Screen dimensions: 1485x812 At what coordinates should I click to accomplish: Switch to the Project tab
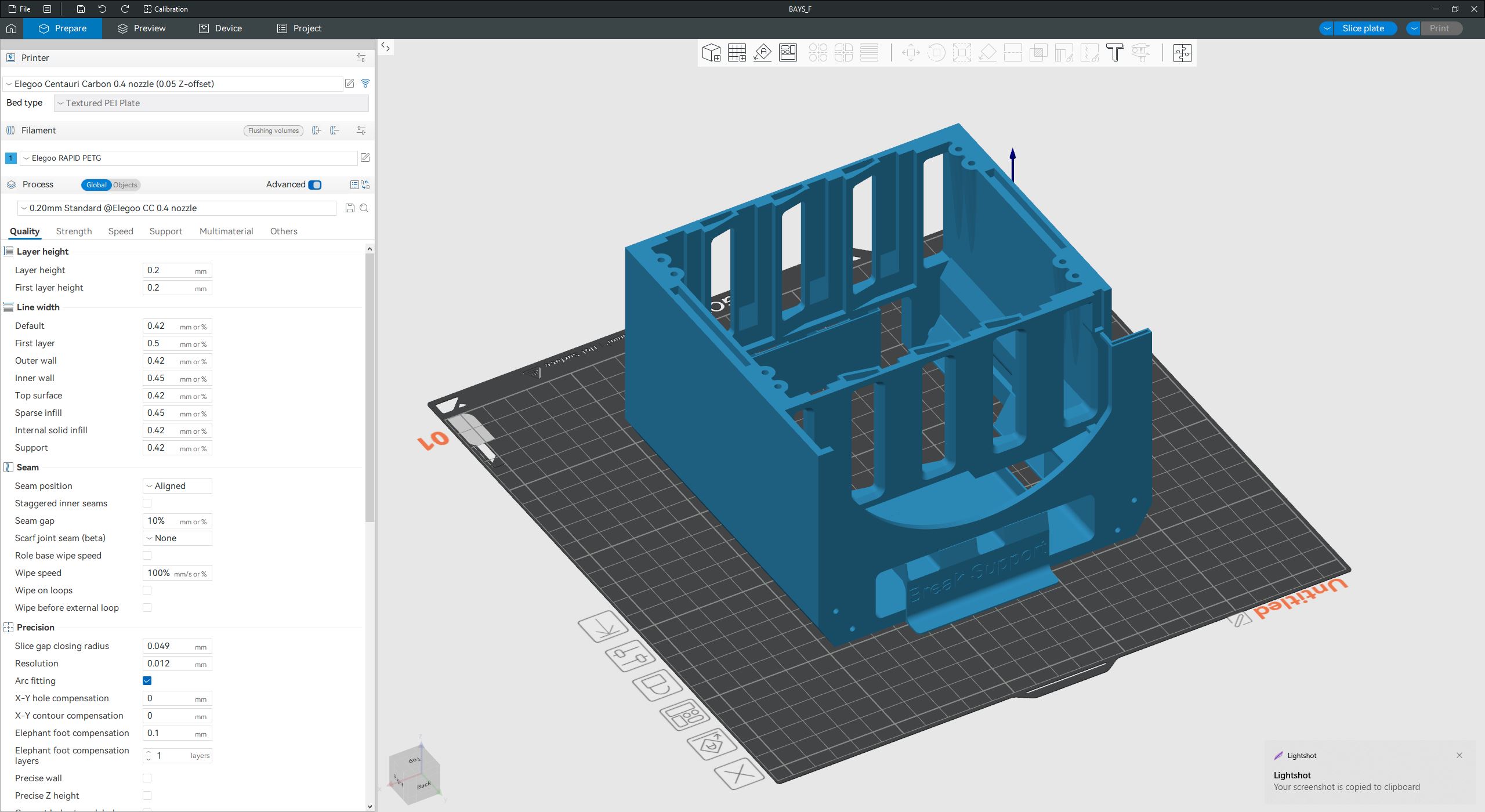(299, 28)
